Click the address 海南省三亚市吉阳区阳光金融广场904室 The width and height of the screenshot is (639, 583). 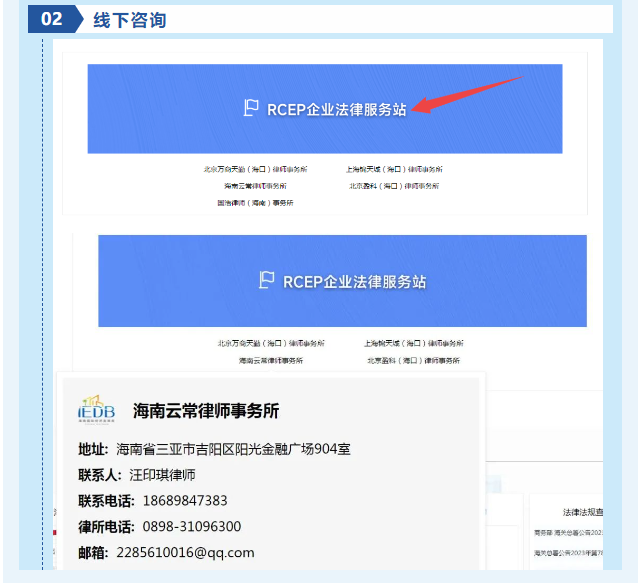click(x=233, y=449)
